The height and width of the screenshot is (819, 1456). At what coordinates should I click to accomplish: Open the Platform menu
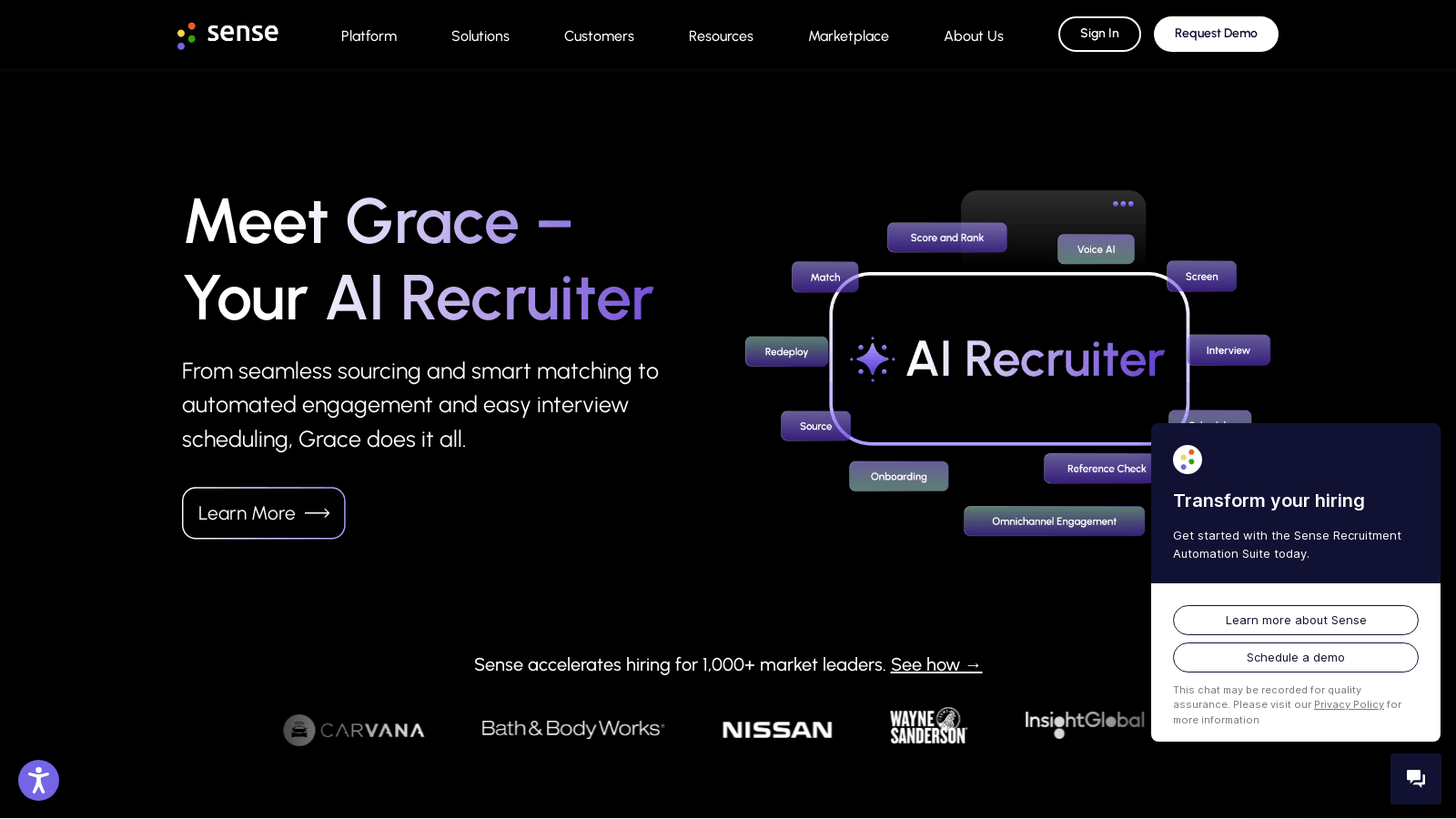[x=369, y=36]
